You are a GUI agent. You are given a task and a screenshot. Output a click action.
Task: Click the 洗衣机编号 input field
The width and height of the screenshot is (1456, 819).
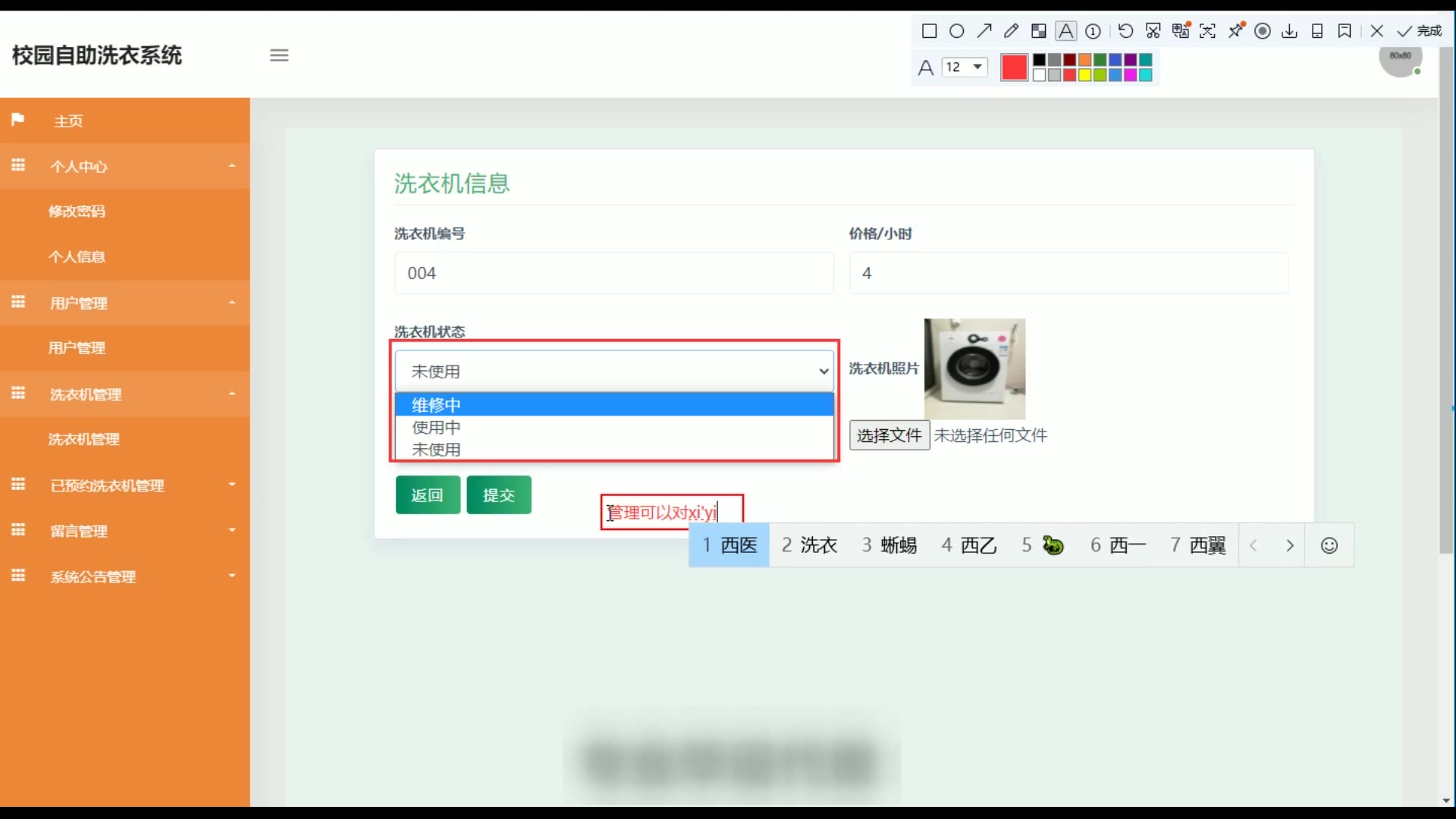614,273
